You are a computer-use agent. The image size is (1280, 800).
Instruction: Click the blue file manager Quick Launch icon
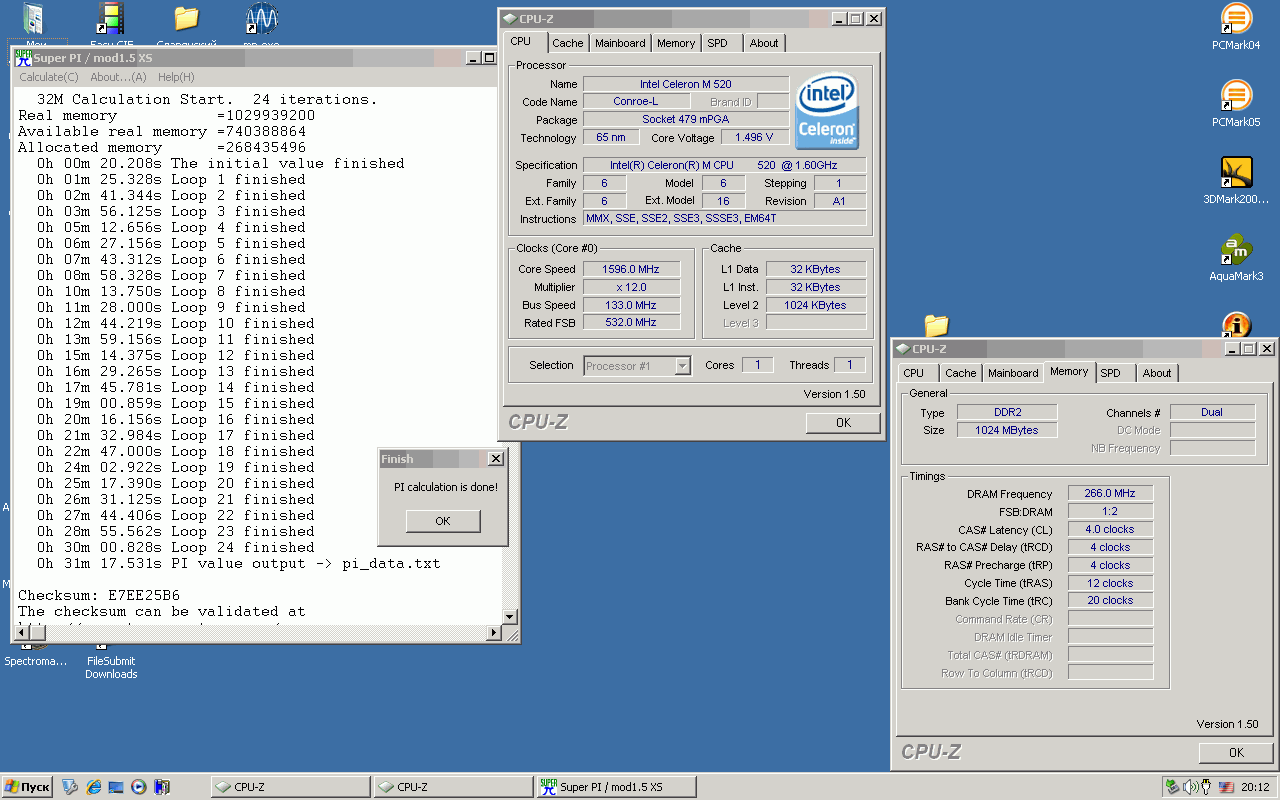[x=162, y=787]
